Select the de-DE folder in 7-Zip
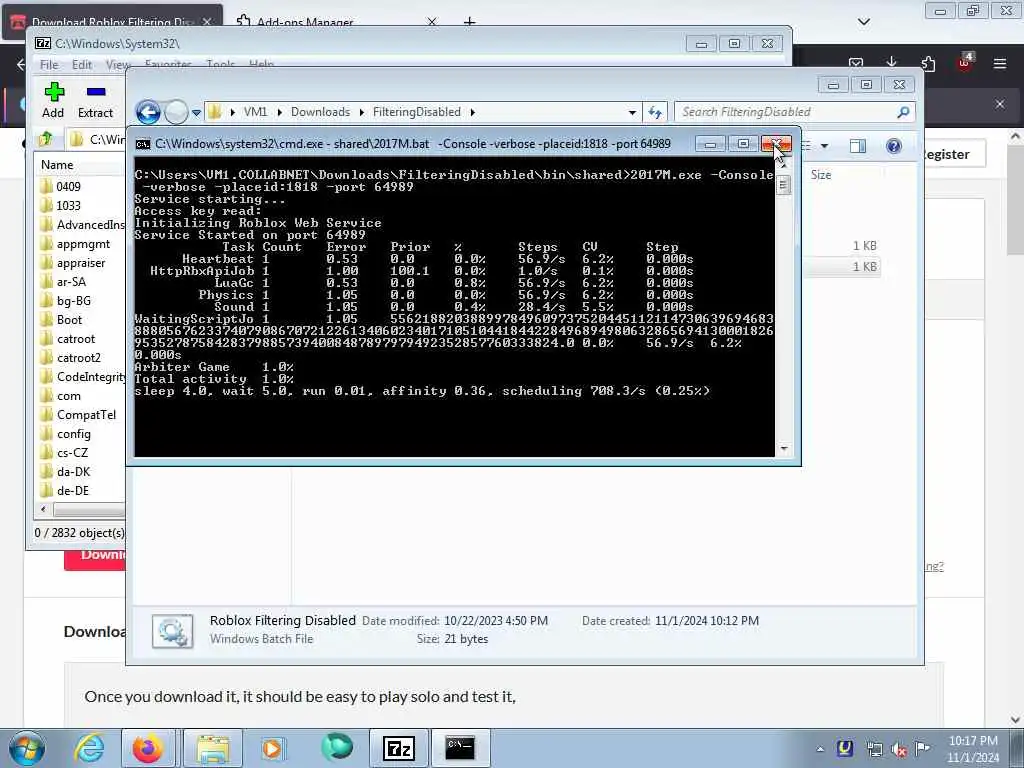Image resolution: width=1024 pixels, height=768 pixels. click(72, 491)
